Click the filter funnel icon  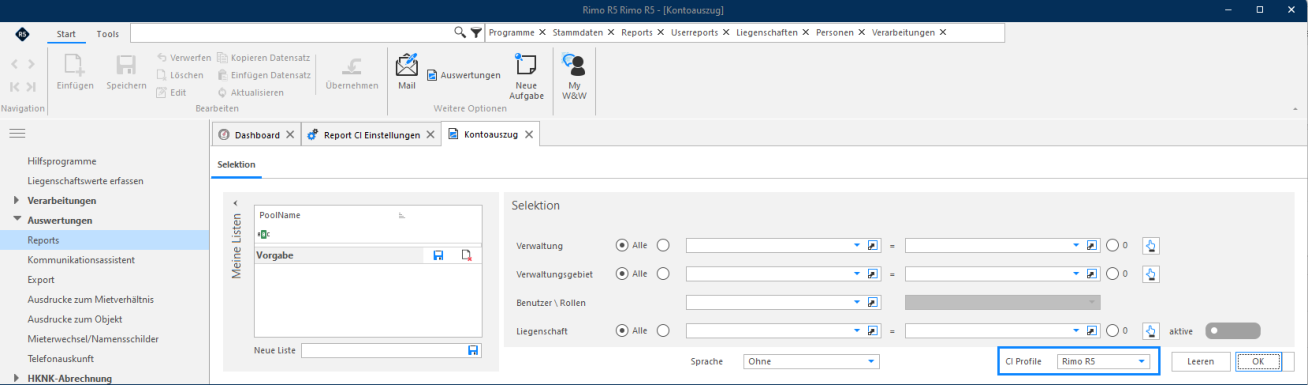pos(477,32)
